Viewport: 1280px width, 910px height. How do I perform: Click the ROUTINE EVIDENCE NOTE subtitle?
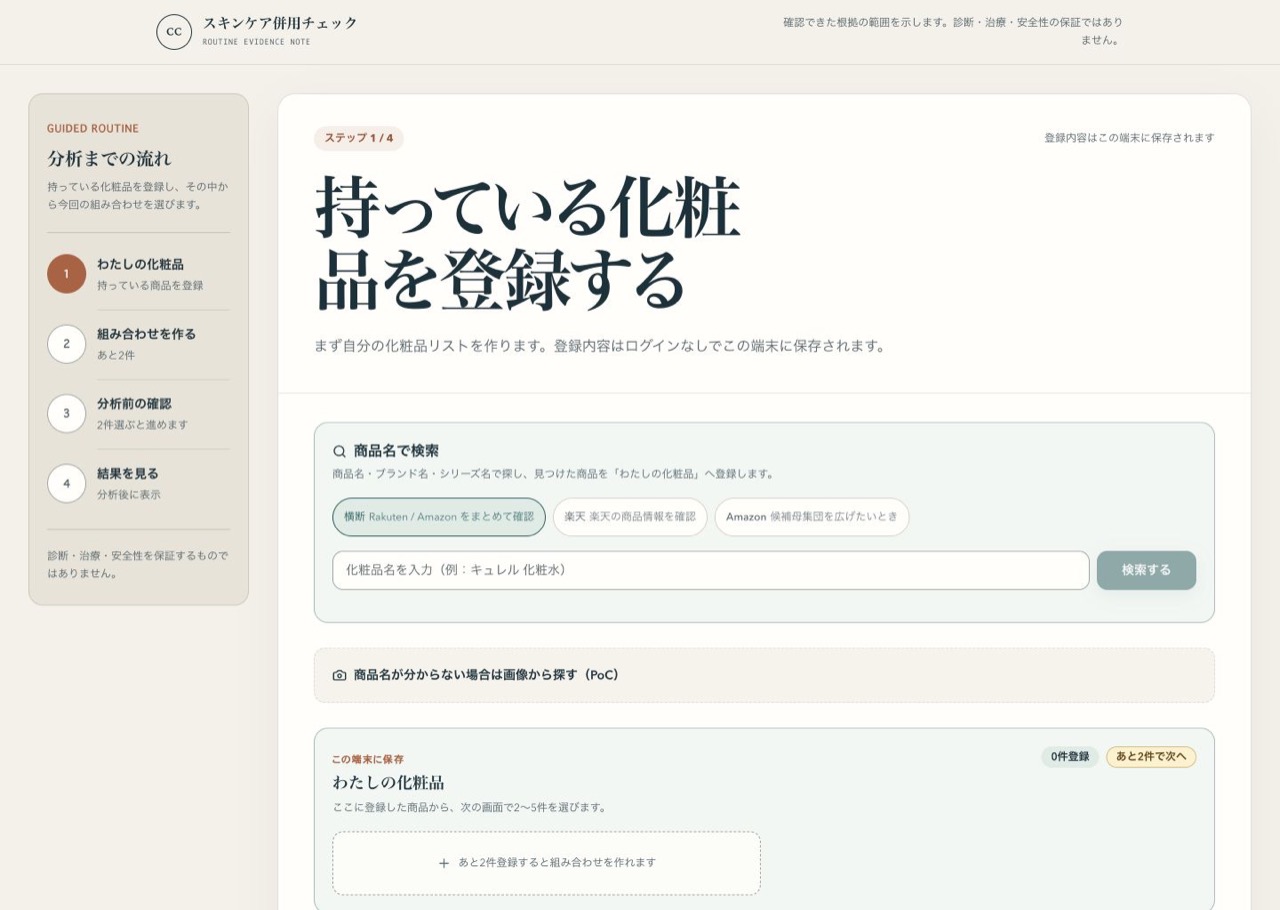(x=256, y=42)
